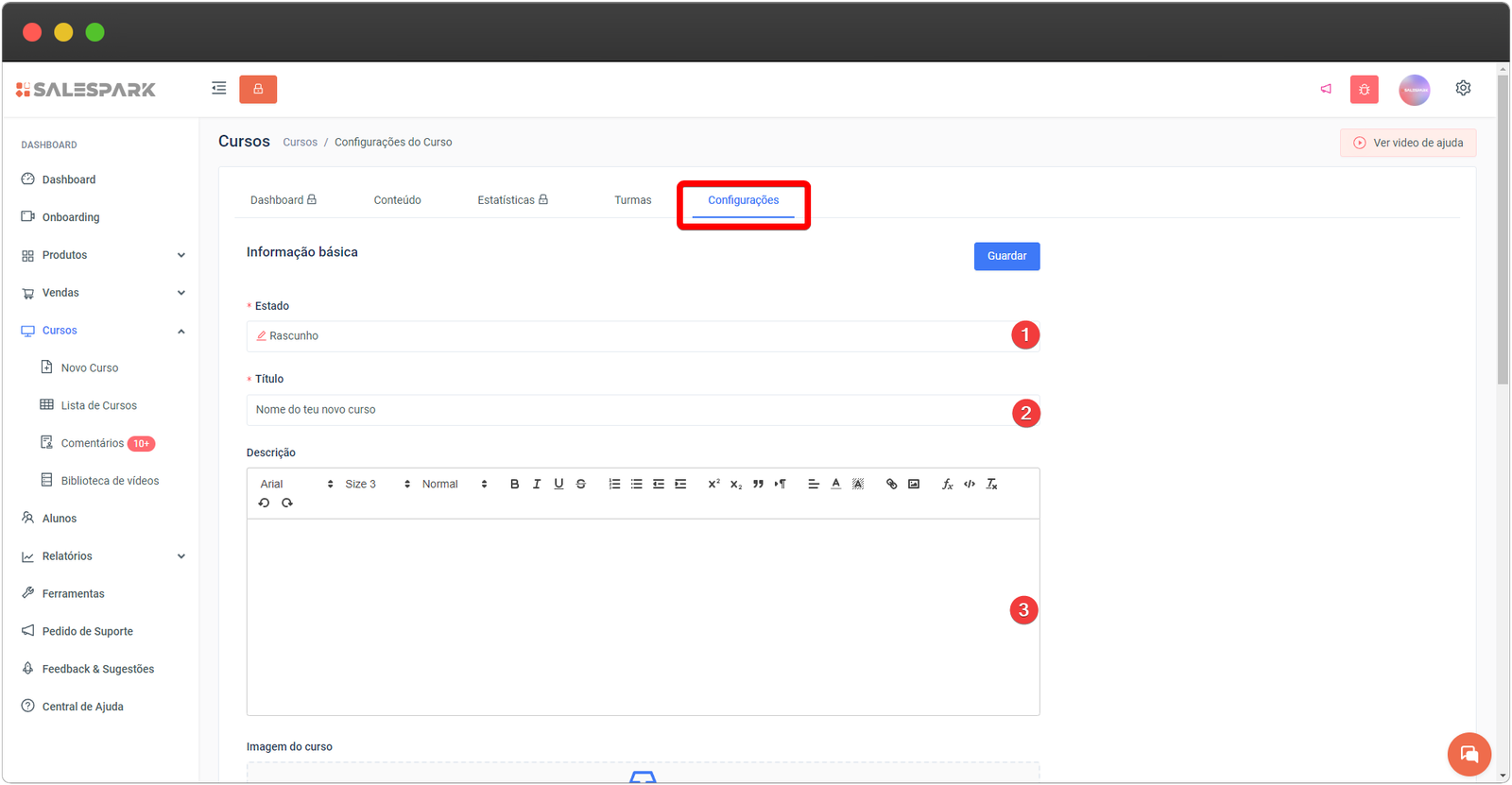Open the Size 3 font size dropdown

[377, 485]
